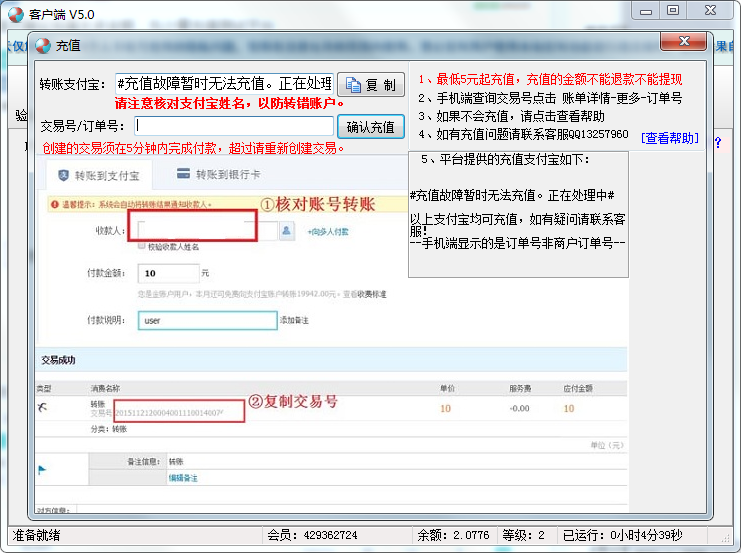Click the blue question mark icon in main window
The width and height of the screenshot is (741, 553).
click(718, 142)
